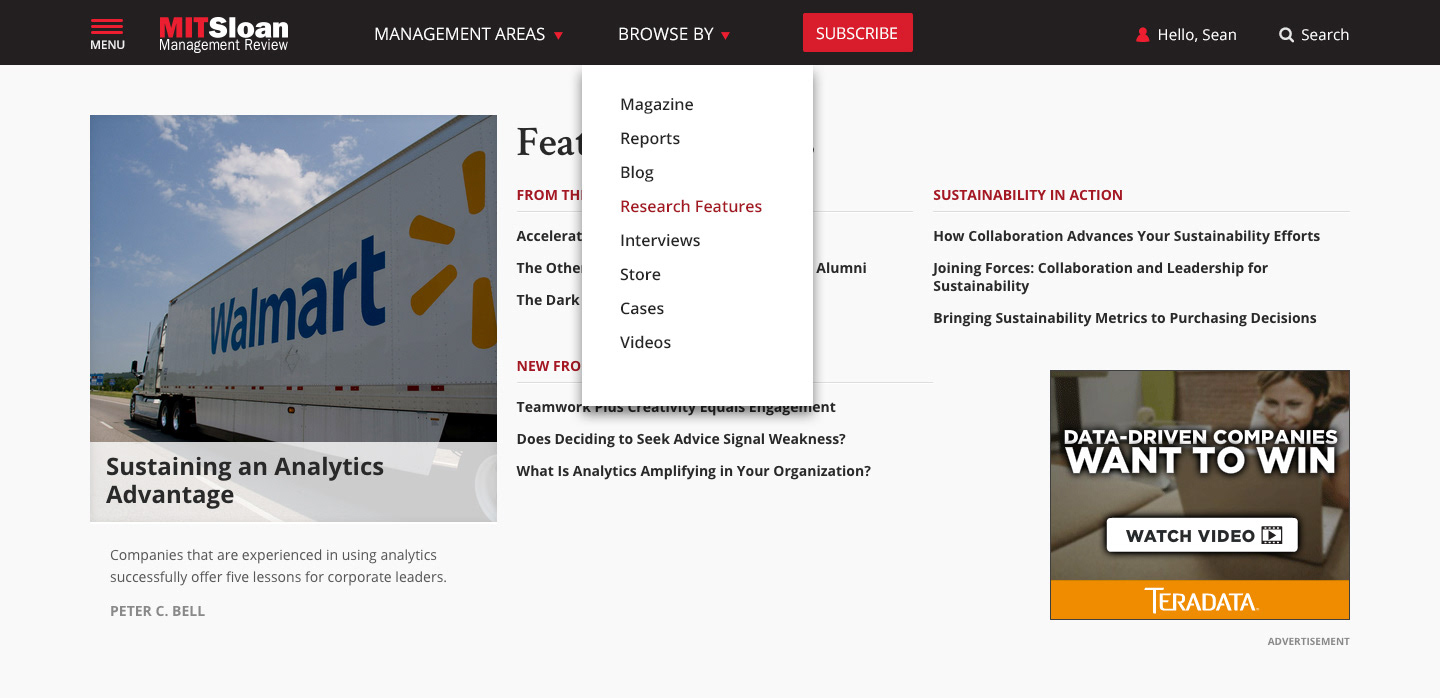
Task: Open the Management Areas menu label
Action: [459, 34]
